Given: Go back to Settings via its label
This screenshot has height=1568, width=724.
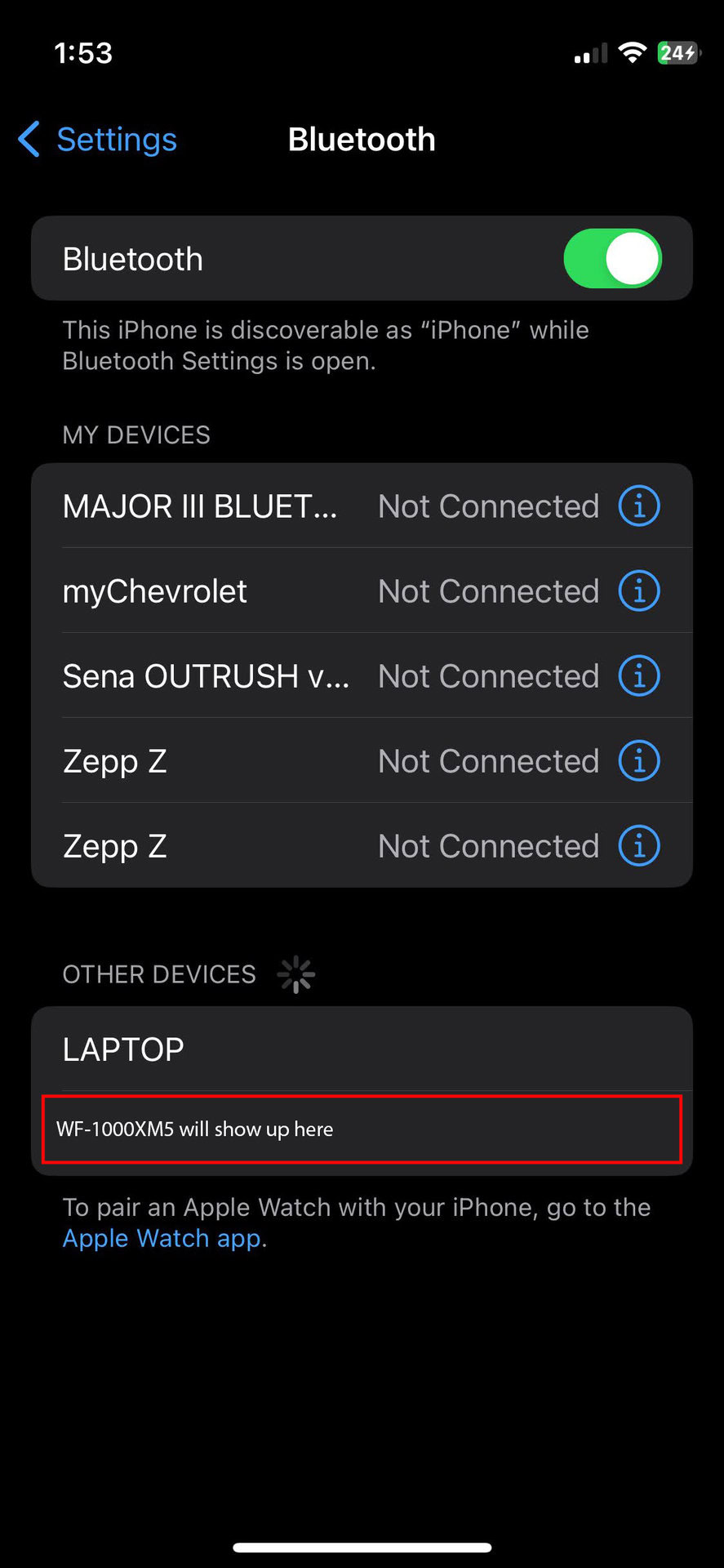Looking at the screenshot, I should coord(117,140).
